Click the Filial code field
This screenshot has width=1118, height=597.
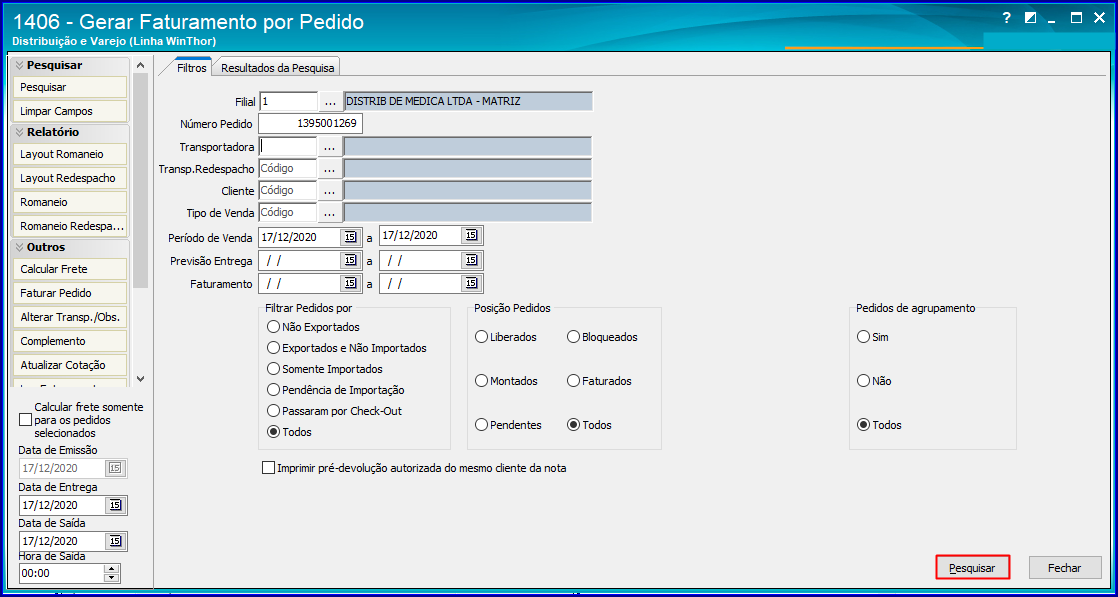tap(288, 101)
